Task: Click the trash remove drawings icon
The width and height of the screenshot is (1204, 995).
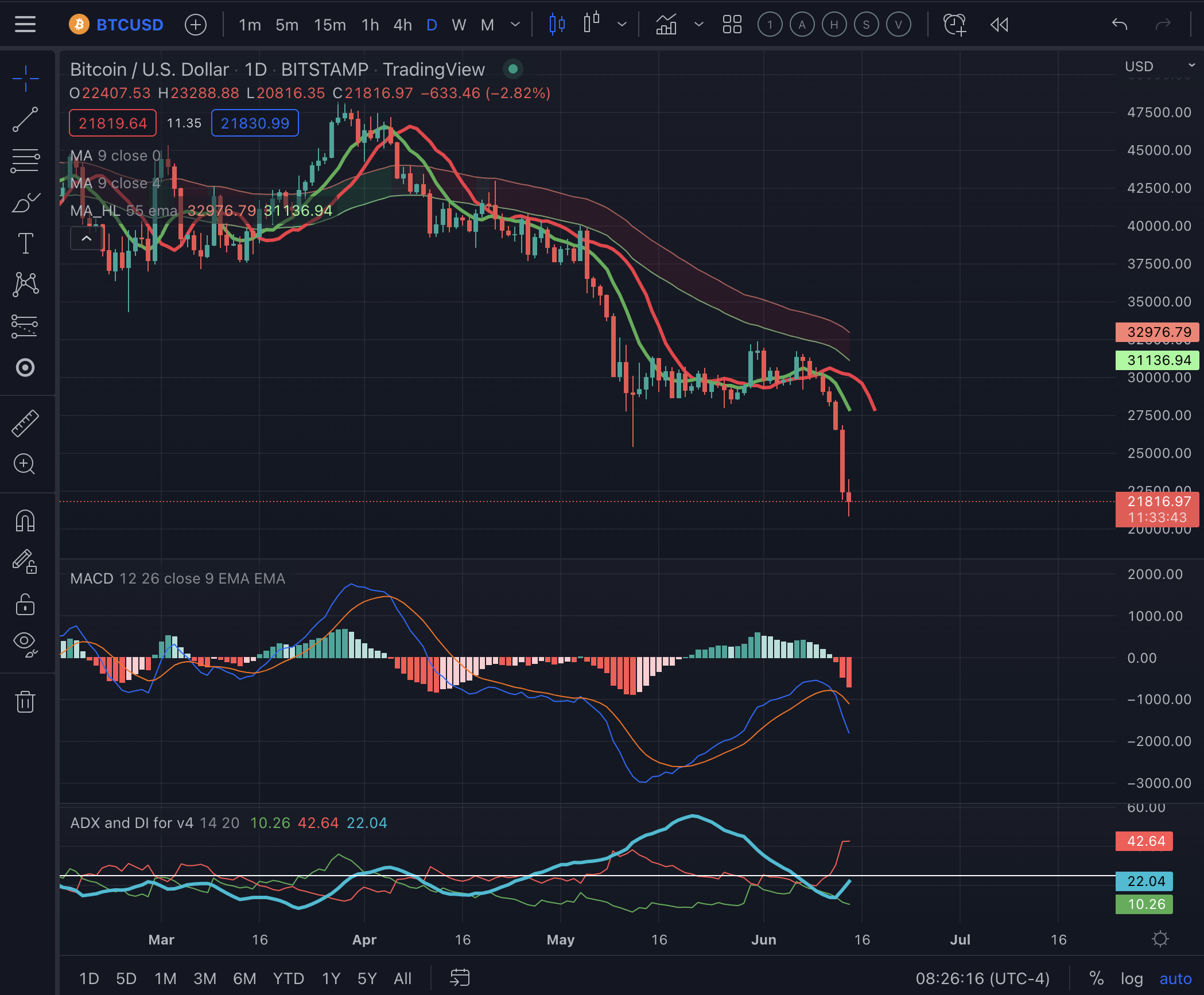Action: coord(25,701)
